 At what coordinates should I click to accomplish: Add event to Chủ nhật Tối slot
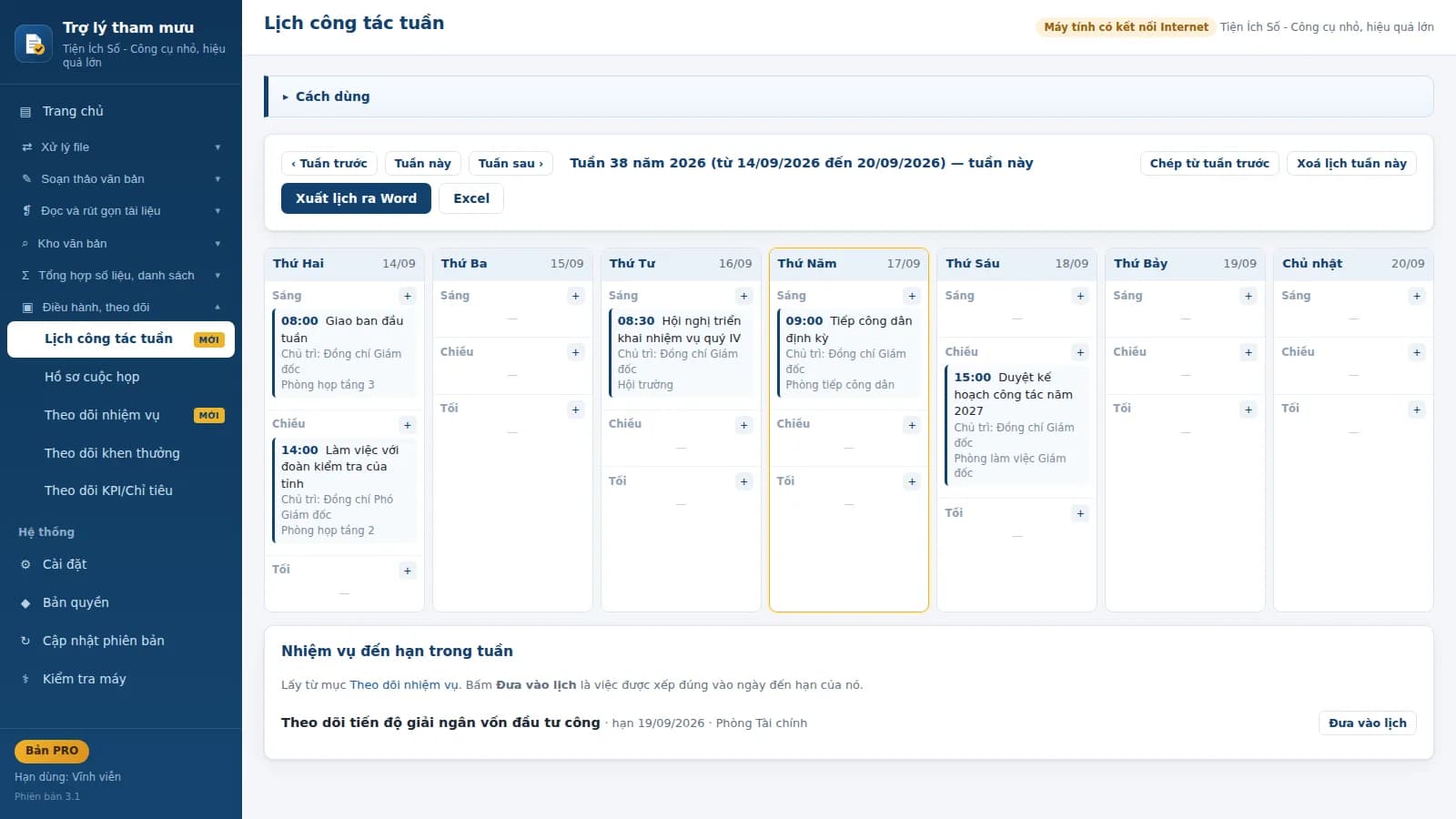pos(1417,409)
